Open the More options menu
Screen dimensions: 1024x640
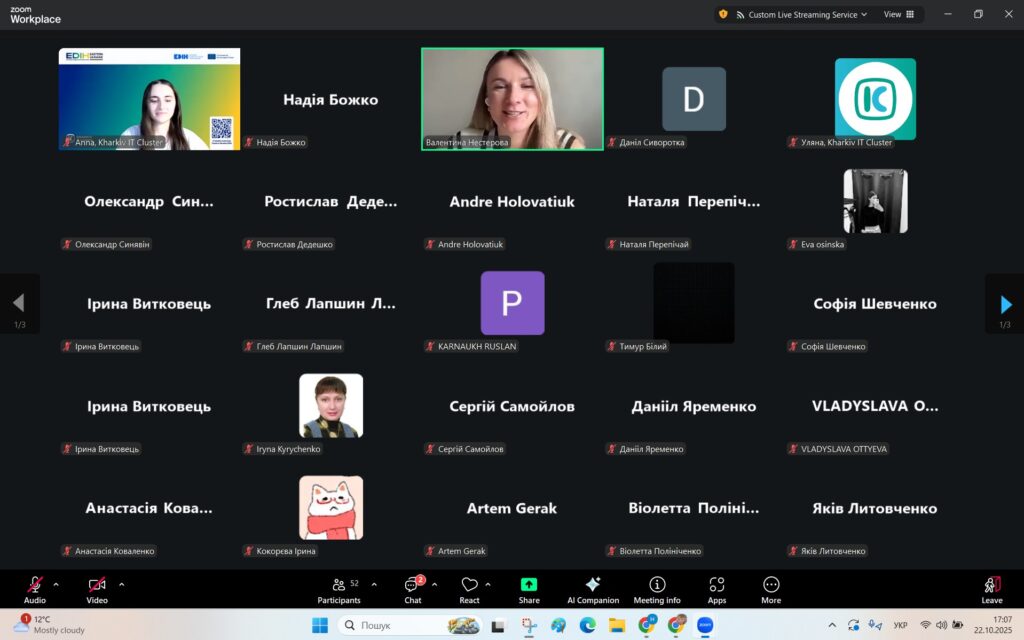(770, 588)
